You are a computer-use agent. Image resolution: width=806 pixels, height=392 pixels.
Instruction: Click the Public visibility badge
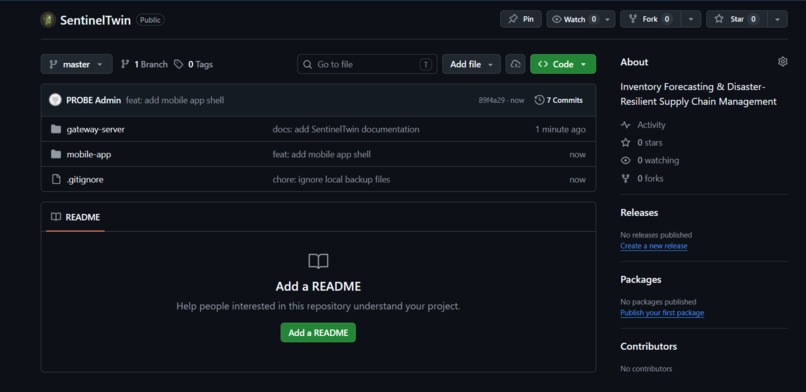coord(150,20)
